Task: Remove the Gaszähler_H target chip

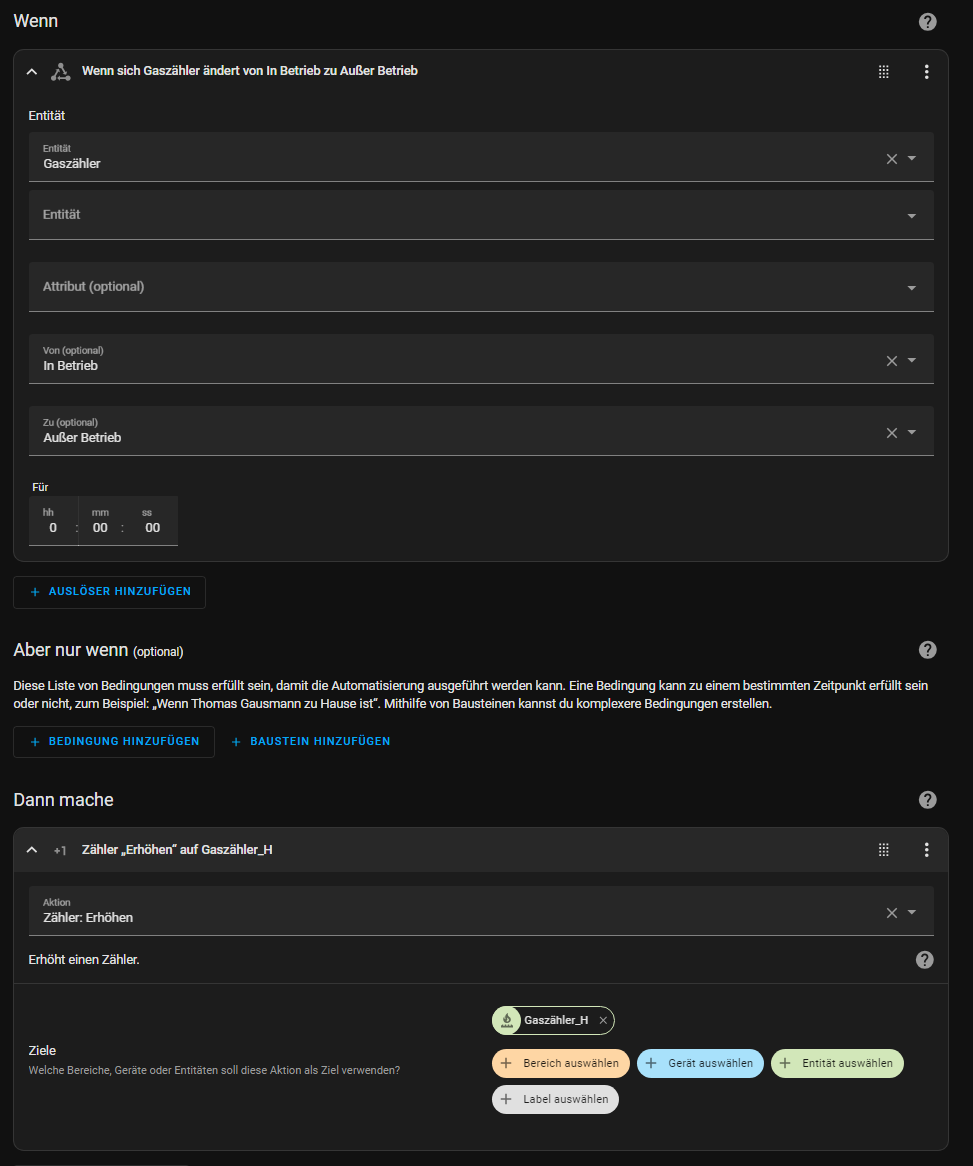Action: (603, 1020)
